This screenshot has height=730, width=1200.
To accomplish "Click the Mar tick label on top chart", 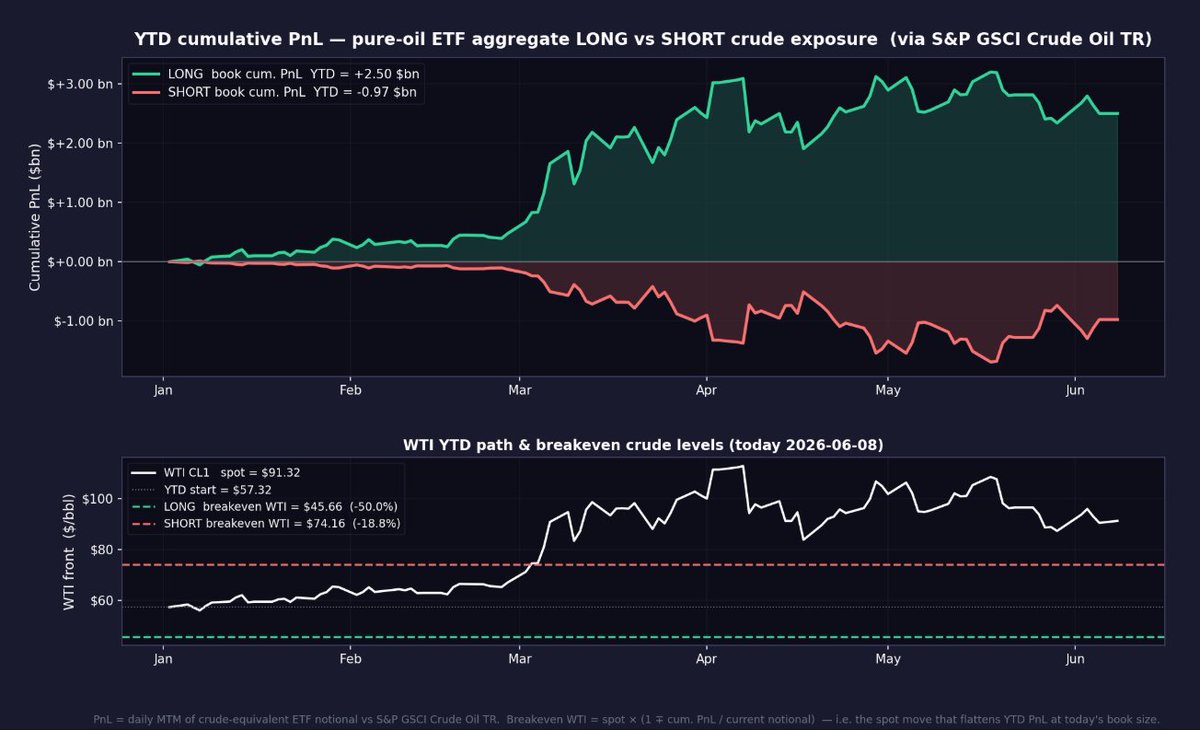I will pyautogui.click(x=519, y=391).
